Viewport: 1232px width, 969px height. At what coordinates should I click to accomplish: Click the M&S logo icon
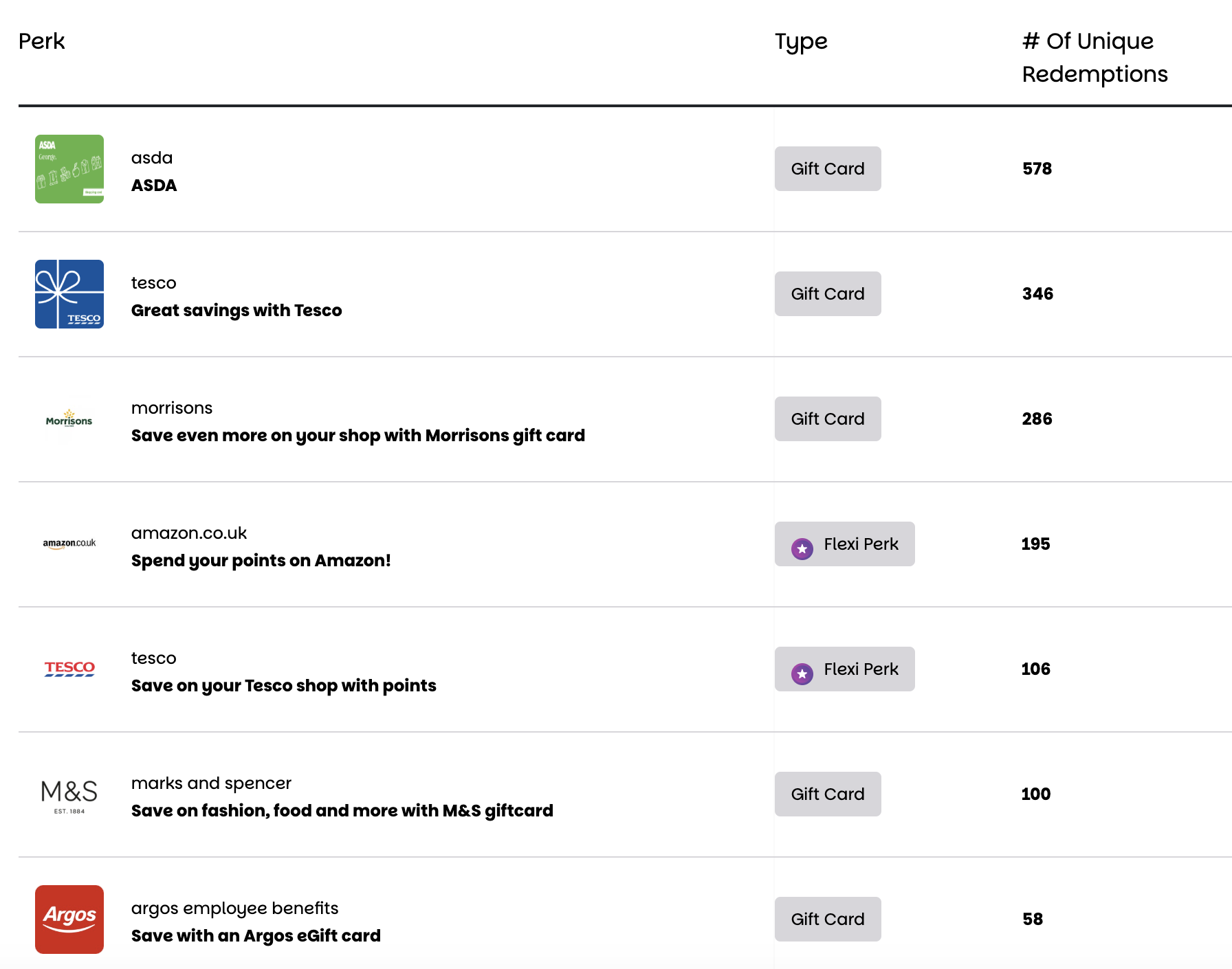coord(69,795)
